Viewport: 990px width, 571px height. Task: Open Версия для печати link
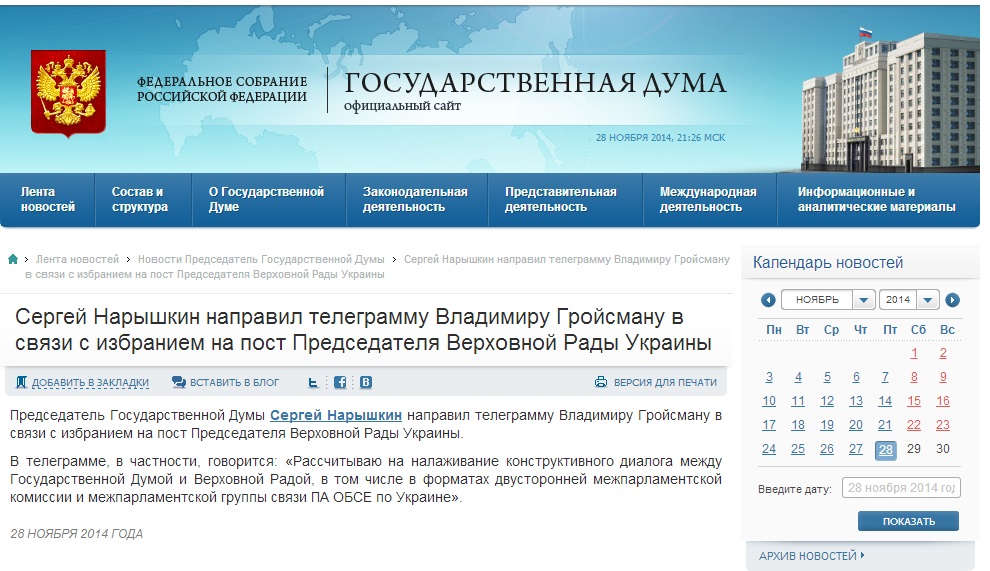click(665, 382)
